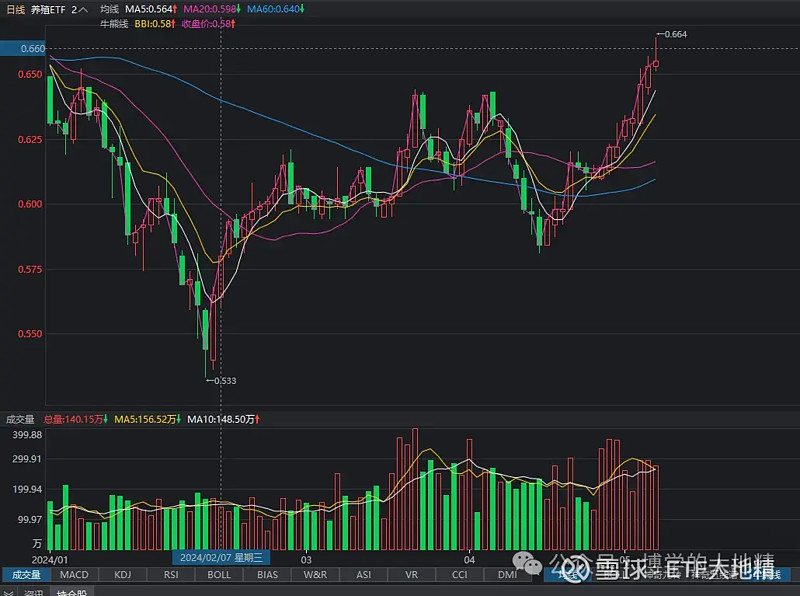Click the green down arrow beside MA20:0.598
800x596 pixels.
point(239,8)
